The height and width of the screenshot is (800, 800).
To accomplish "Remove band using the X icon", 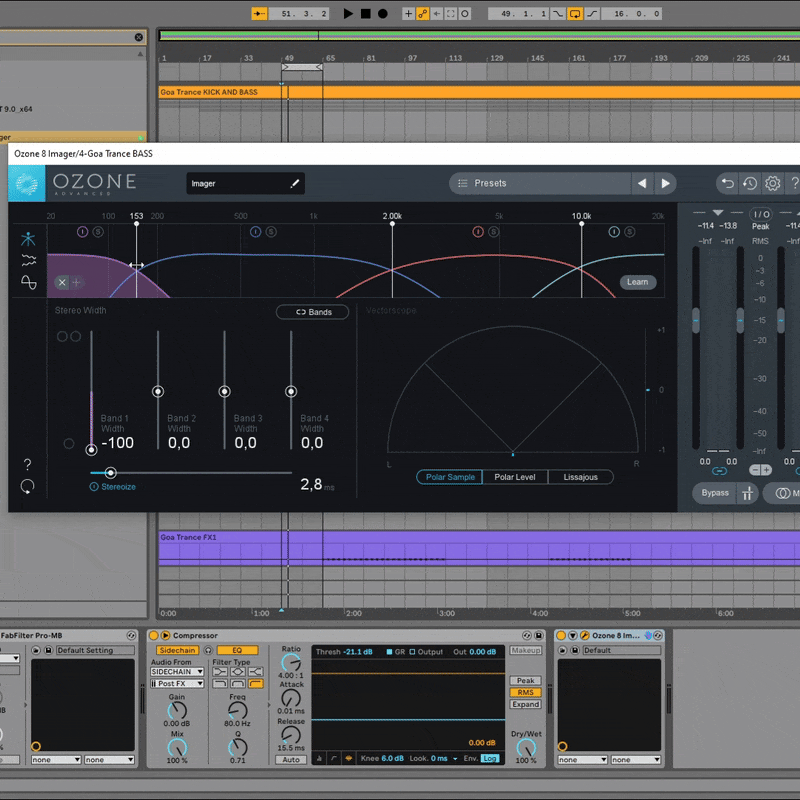I will (62, 283).
